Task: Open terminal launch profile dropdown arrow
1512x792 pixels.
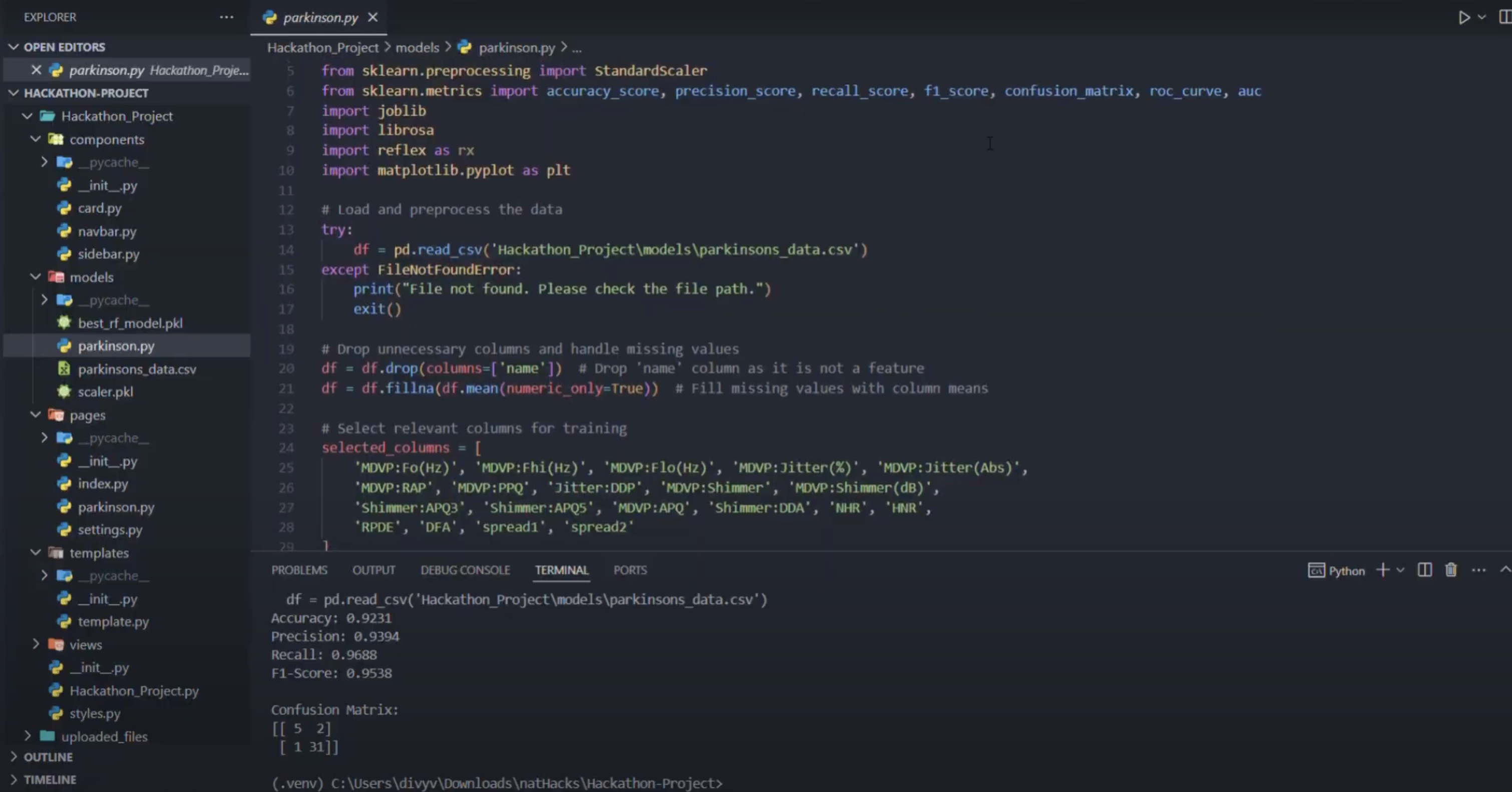Action: point(1400,570)
